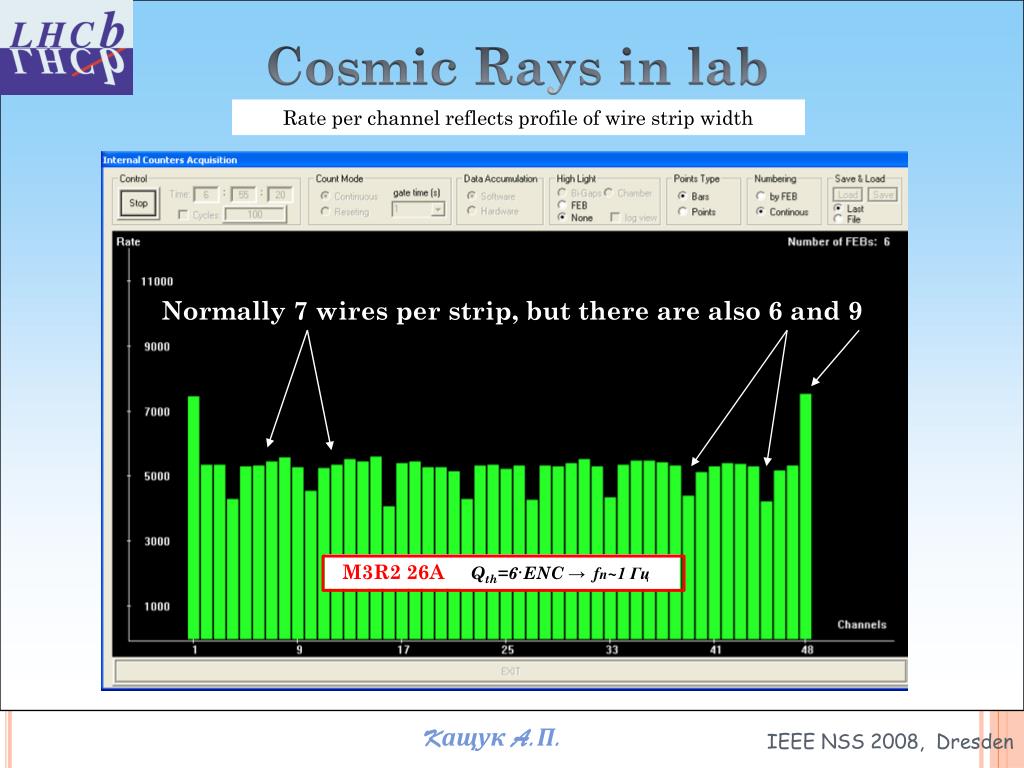
Task: Click the 'Rate per channel reflects profile' caption
Action: tap(518, 118)
